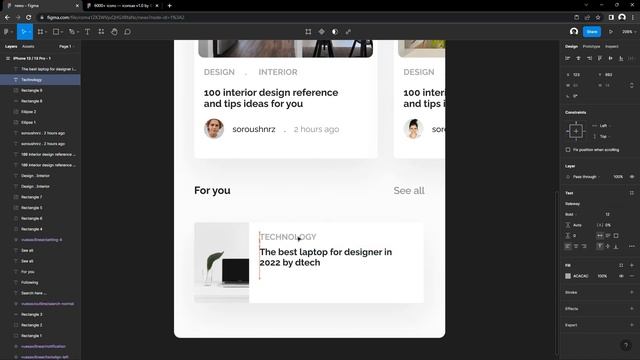Open vertical constraint Top dropdown
640x360 pixels.
pos(603,136)
